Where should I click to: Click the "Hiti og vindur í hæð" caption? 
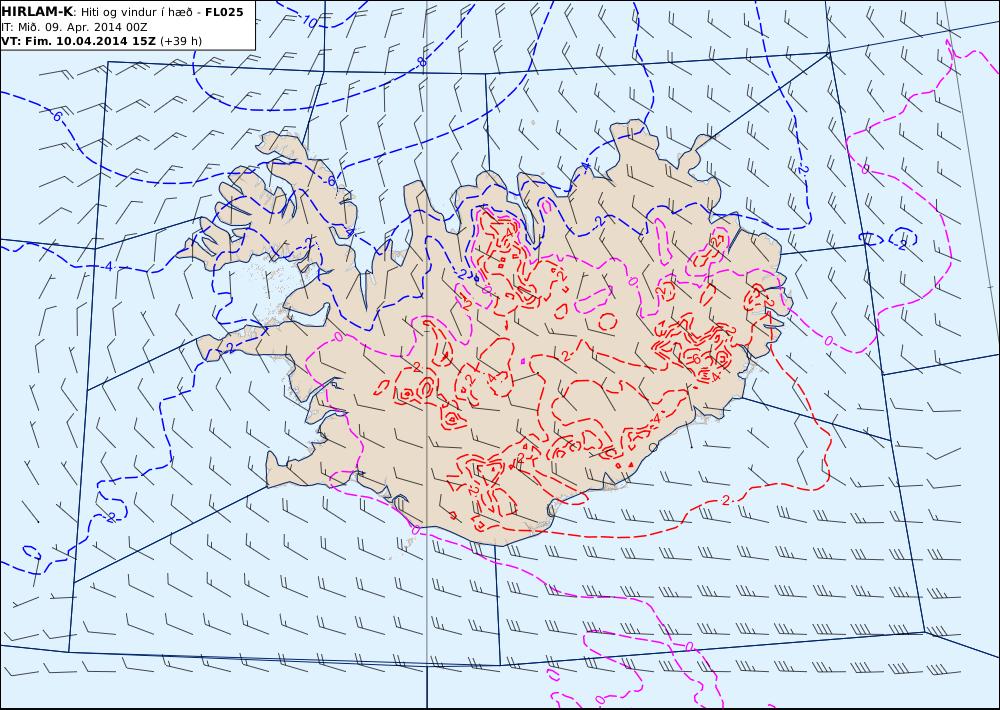136,13
